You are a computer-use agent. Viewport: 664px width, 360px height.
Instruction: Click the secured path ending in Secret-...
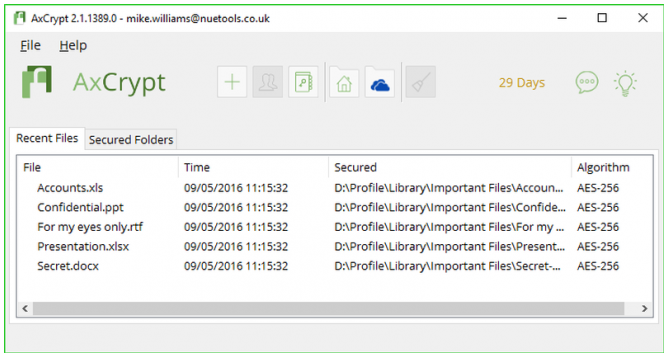point(447,266)
